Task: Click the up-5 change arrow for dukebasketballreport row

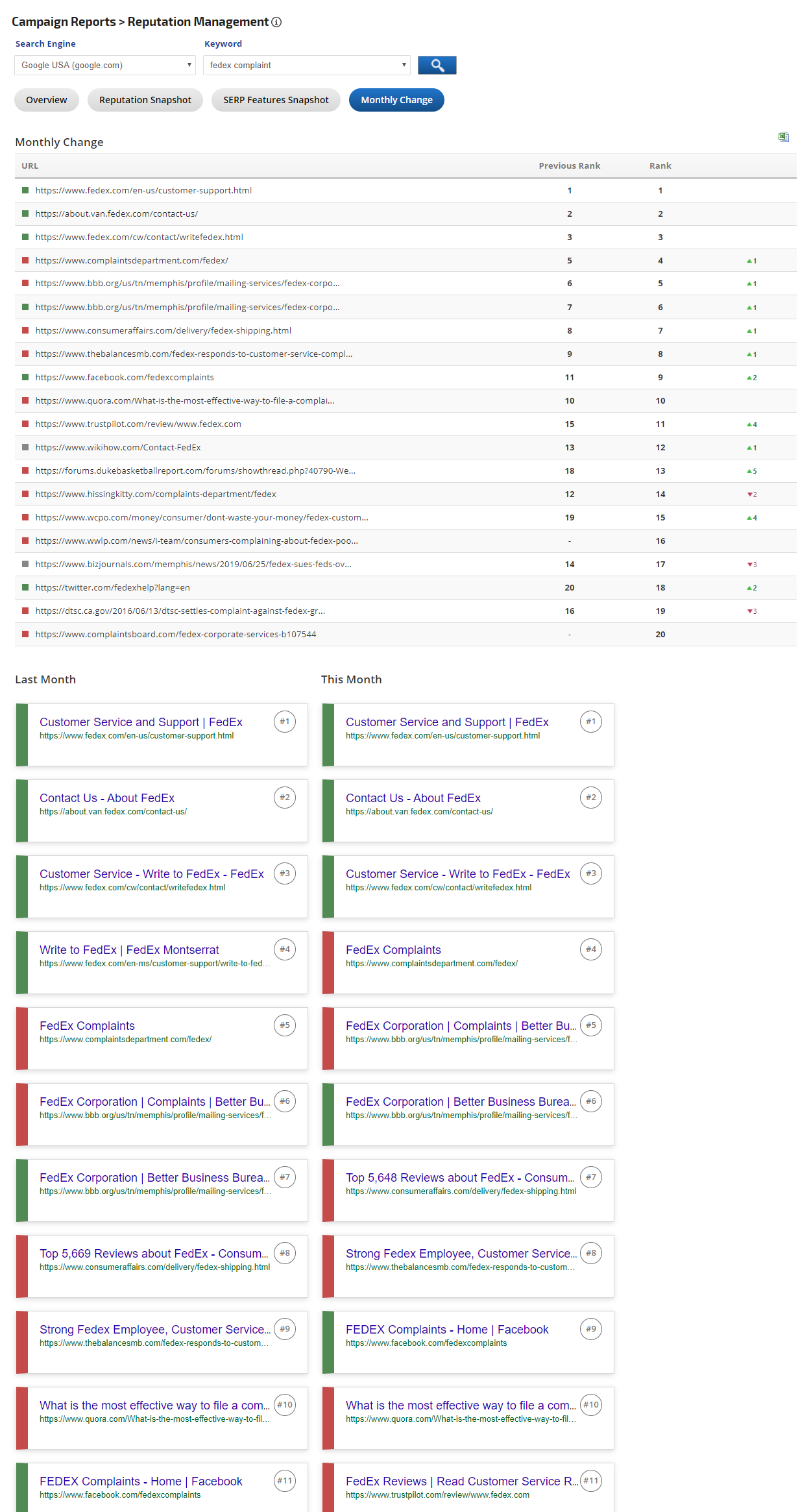Action: 751,471
